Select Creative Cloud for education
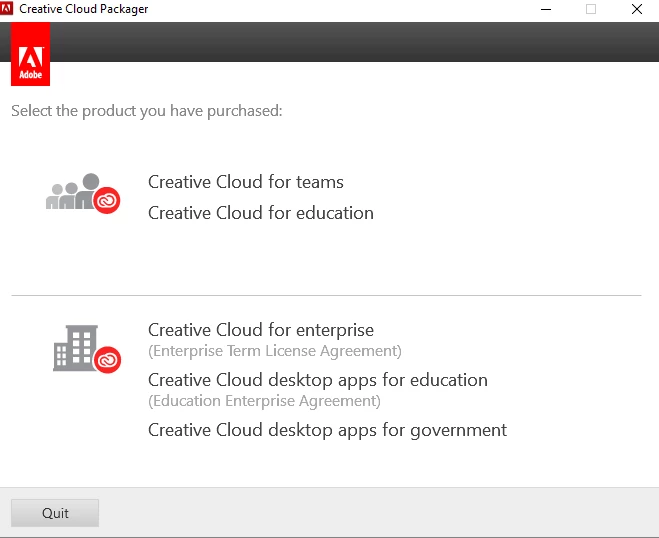 point(261,213)
